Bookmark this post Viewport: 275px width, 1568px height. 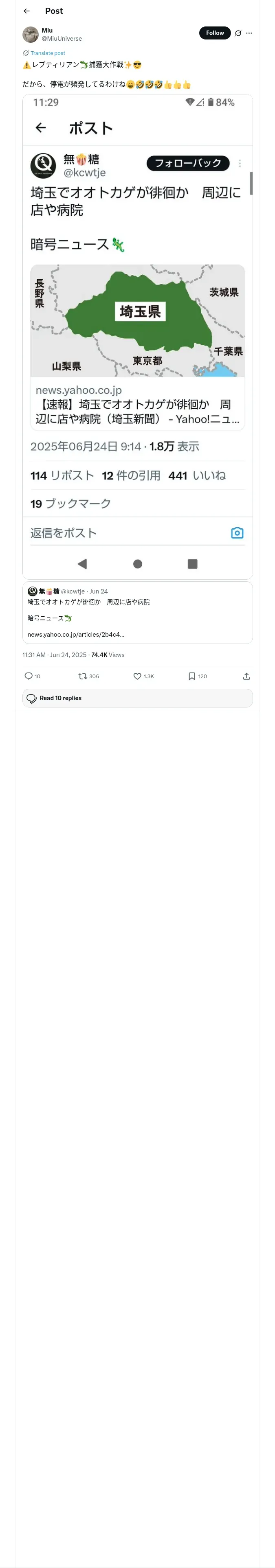click(191, 676)
